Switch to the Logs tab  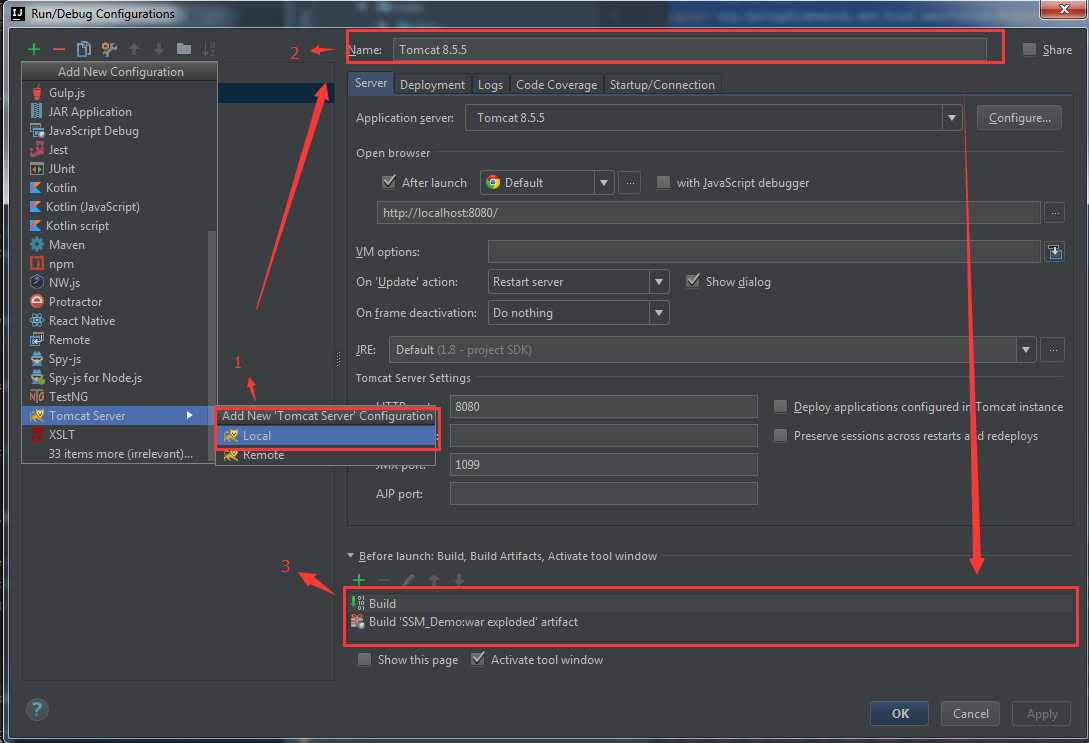tap(490, 85)
